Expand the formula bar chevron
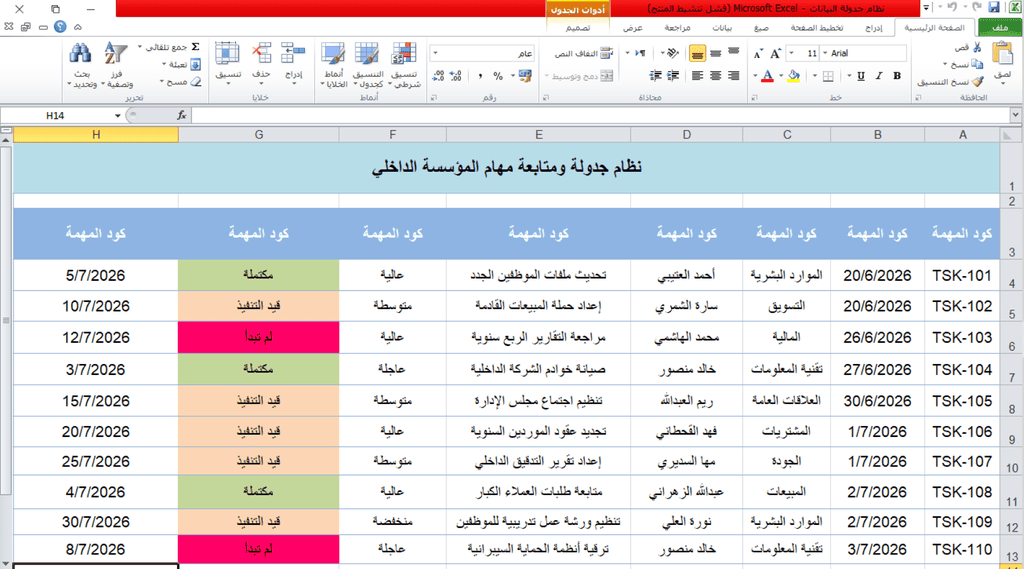 tap(1015, 115)
